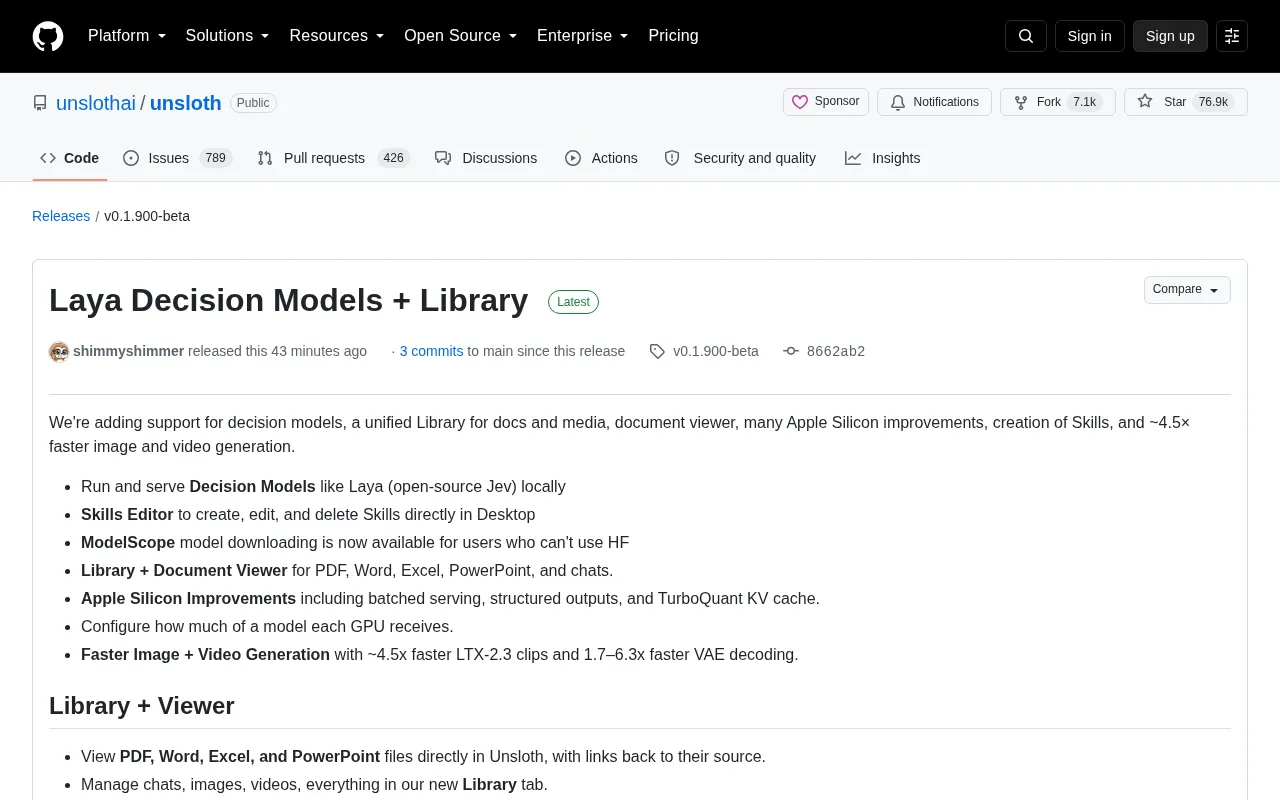This screenshot has width=1280, height=800.
Task: Sponsor the unsloth project
Action: point(826,102)
